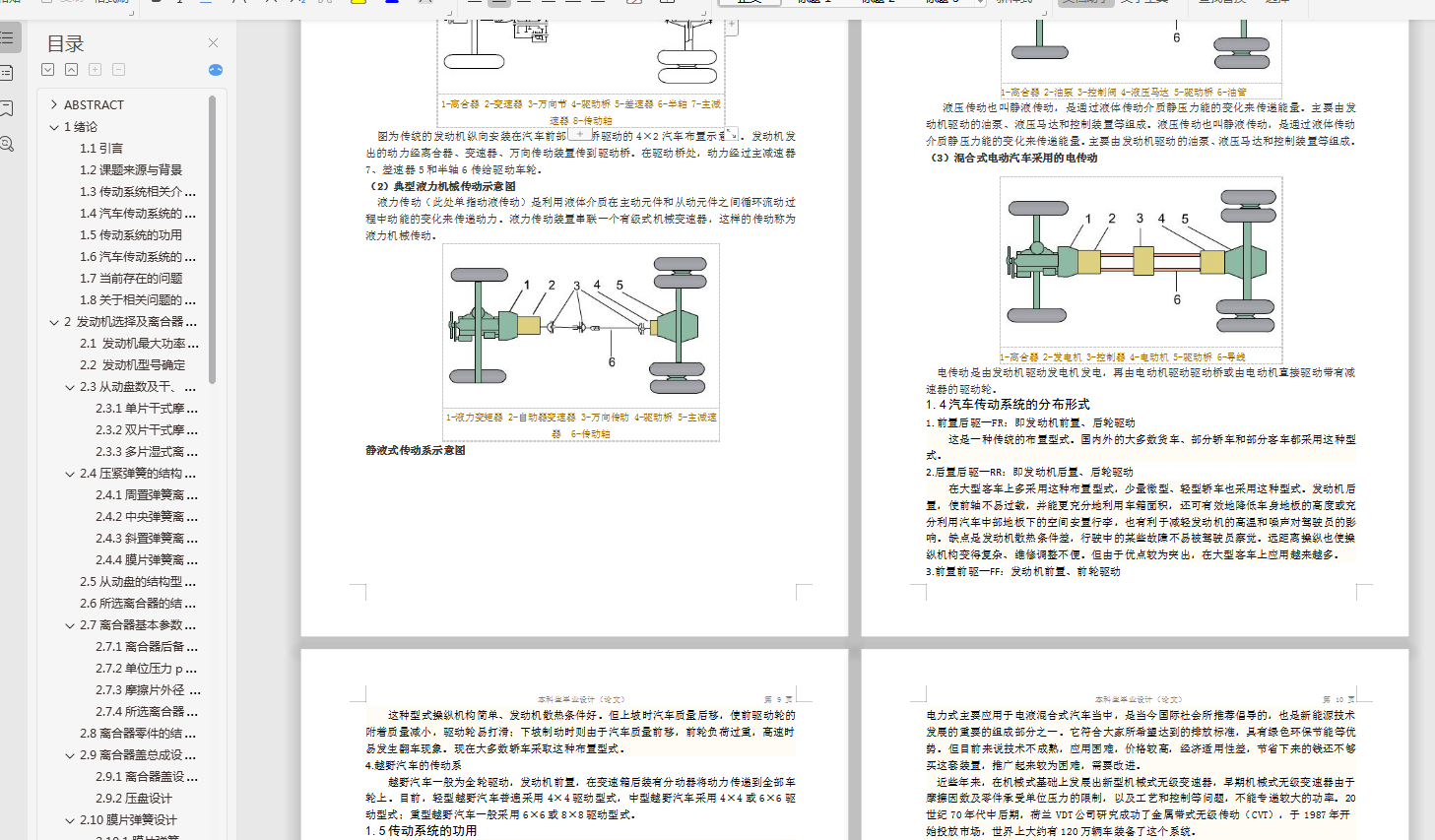Go to '1.5 传动系统的功用'
The height and width of the screenshot is (840, 1435).
point(131,235)
